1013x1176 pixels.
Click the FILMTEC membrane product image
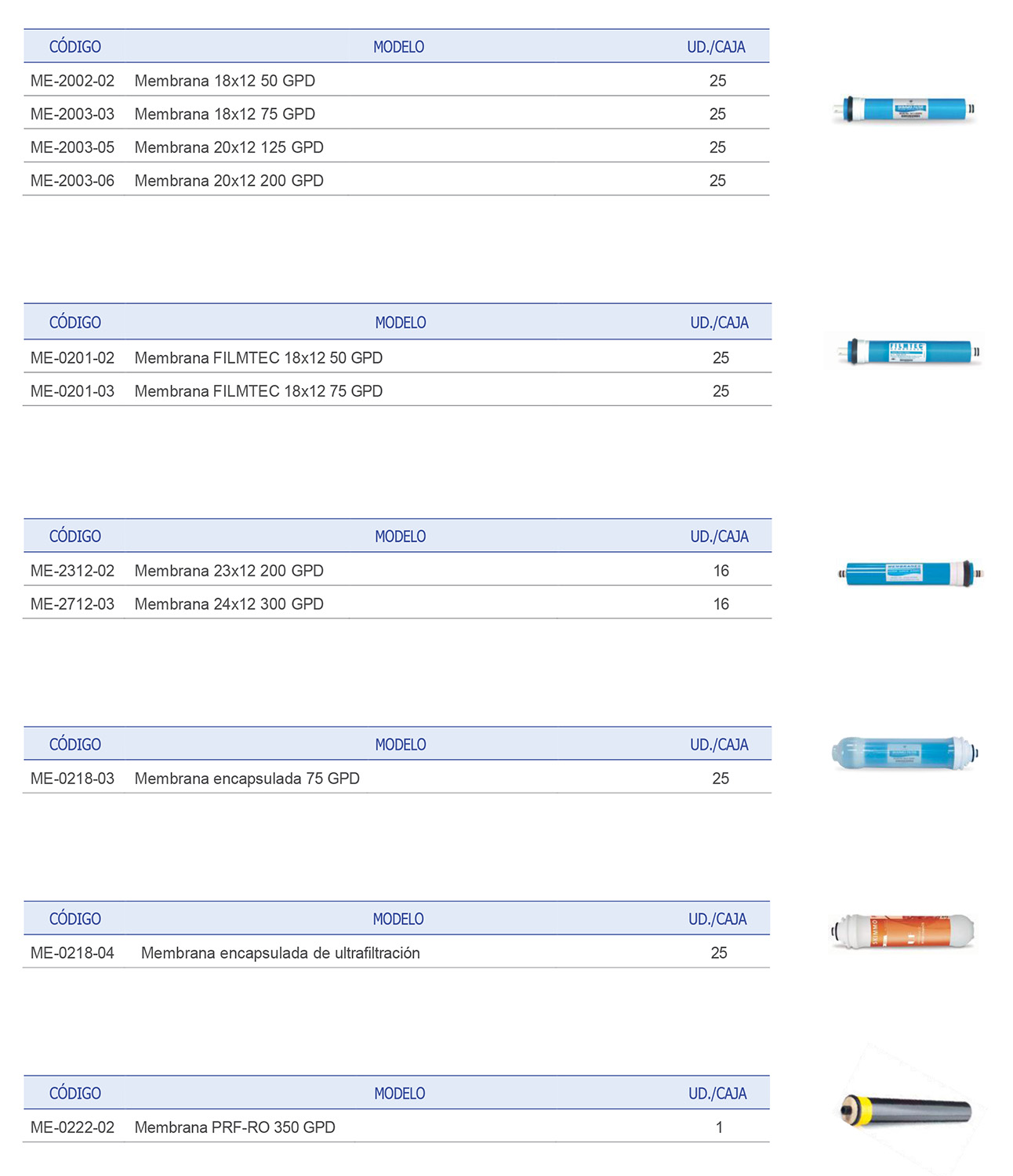coord(908,351)
